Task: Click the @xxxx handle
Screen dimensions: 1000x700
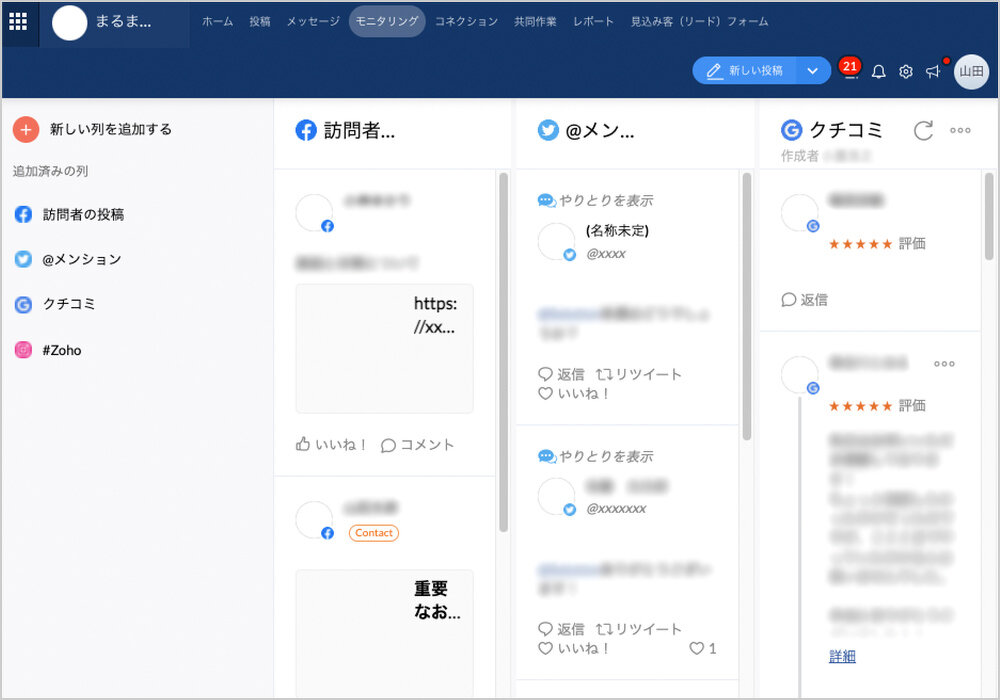Action: point(606,254)
